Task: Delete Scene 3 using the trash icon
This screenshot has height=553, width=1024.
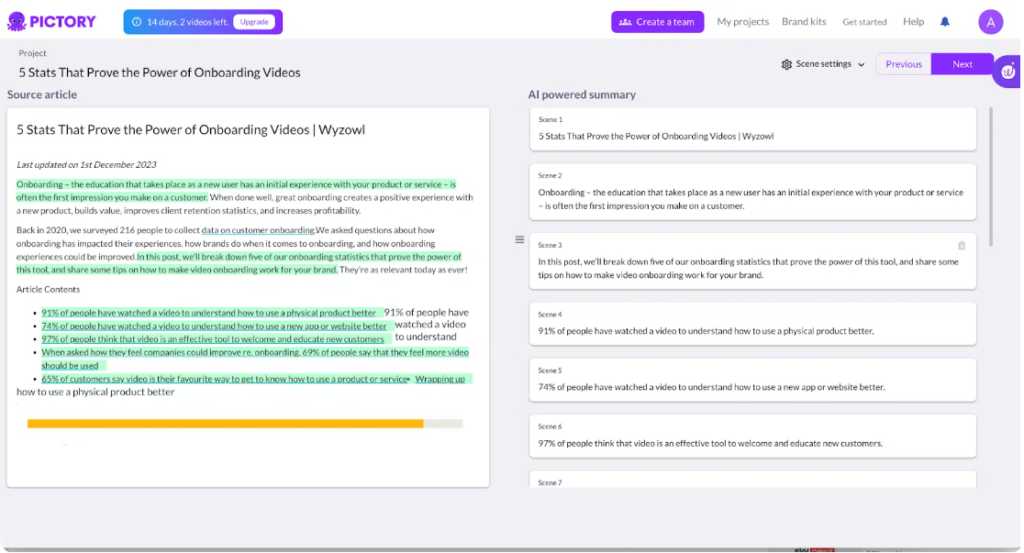Action: 961,245
